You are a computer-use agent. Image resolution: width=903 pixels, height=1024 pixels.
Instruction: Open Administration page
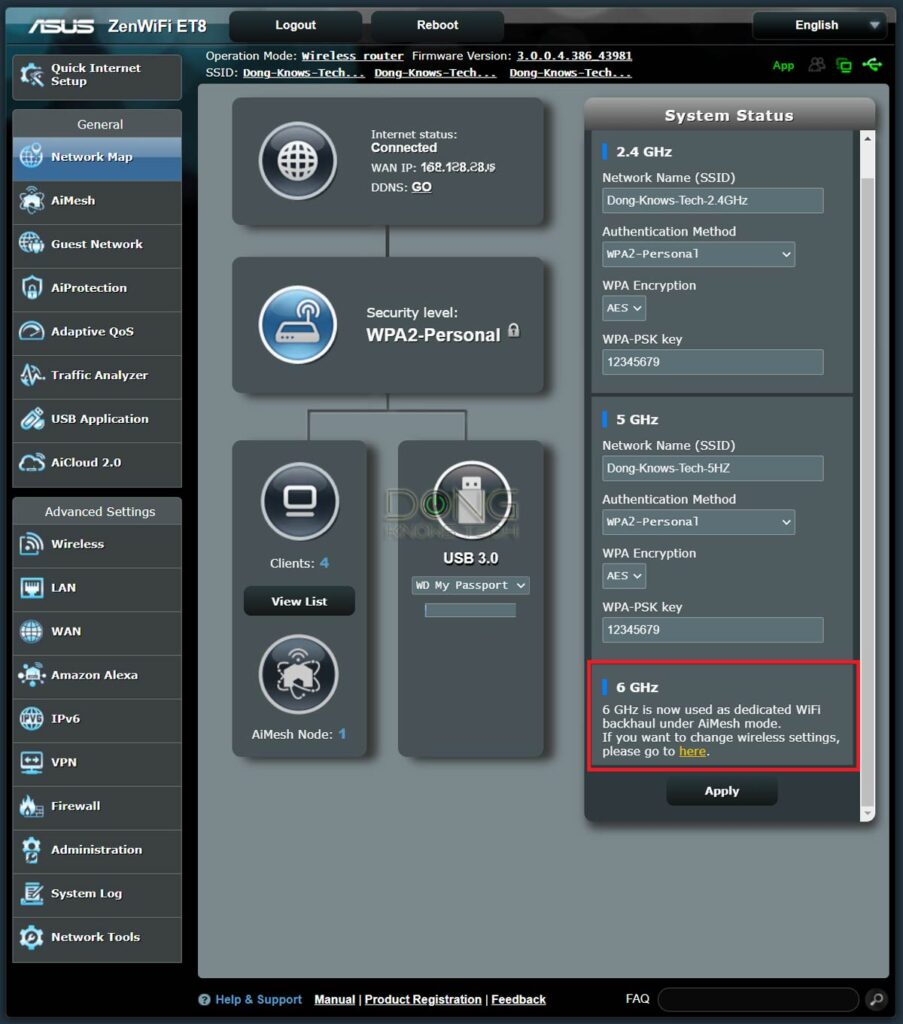point(97,850)
